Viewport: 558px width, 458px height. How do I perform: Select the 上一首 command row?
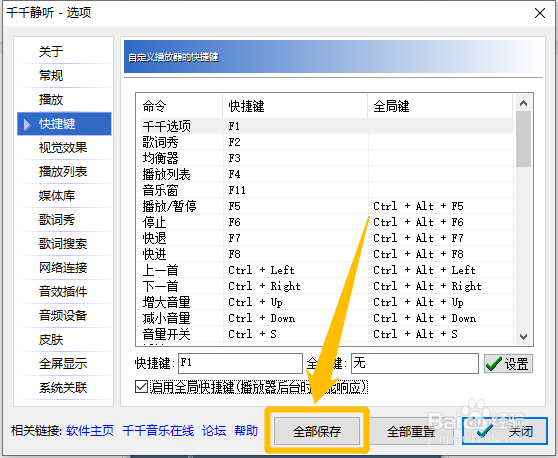click(x=325, y=270)
